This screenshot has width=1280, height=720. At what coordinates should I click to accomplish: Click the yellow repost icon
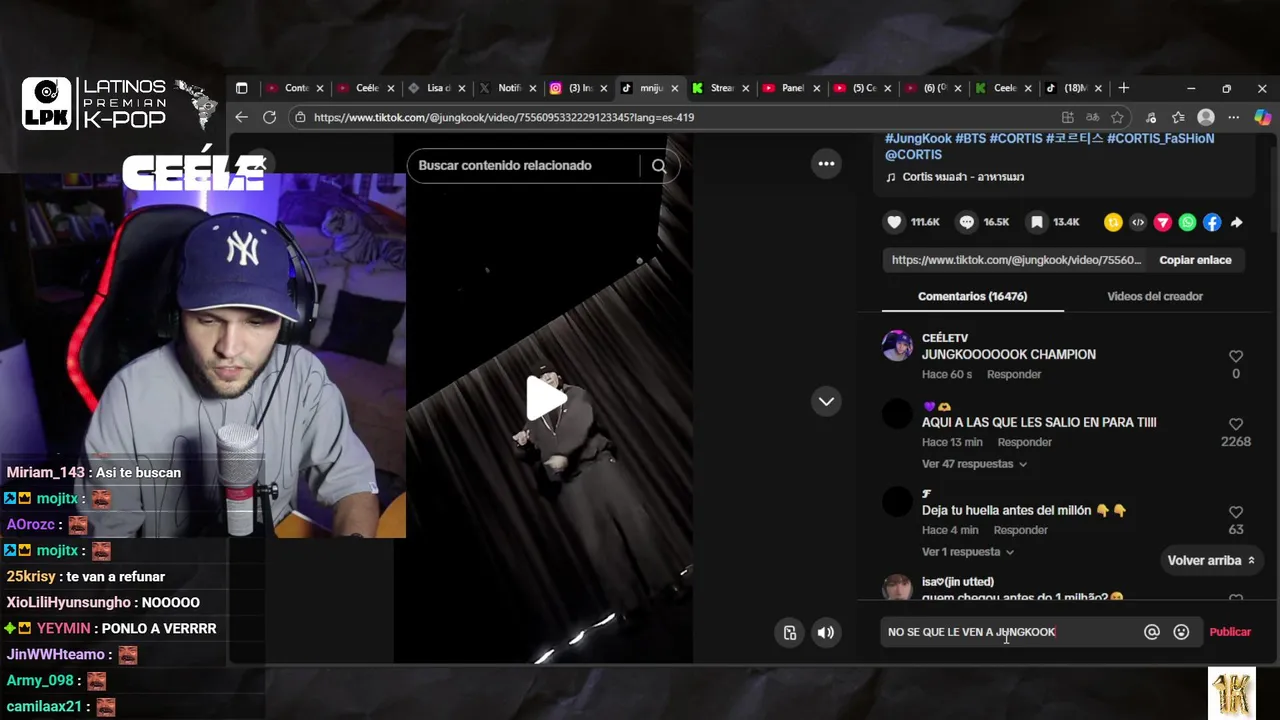click(1113, 223)
